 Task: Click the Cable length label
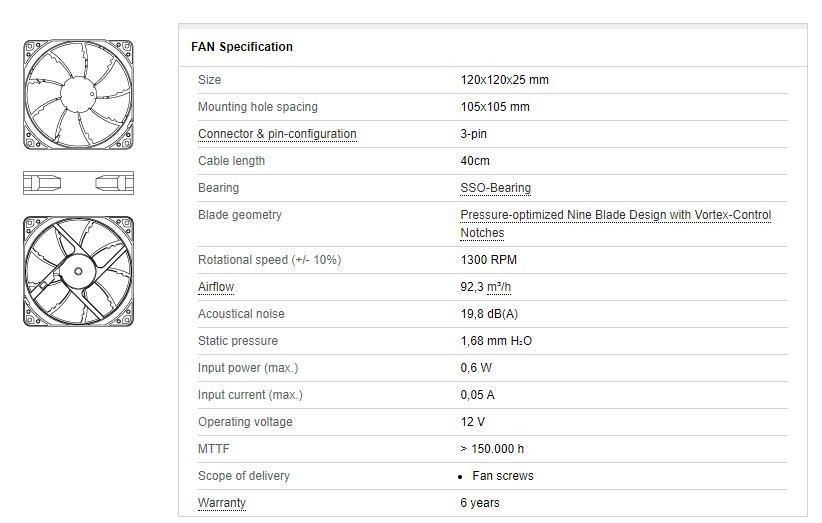pos(231,161)
